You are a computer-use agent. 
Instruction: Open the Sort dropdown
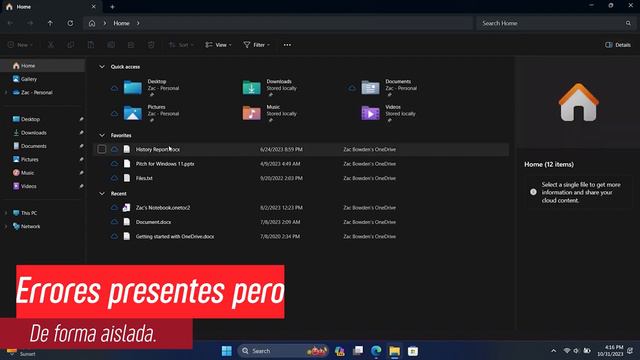181,45
